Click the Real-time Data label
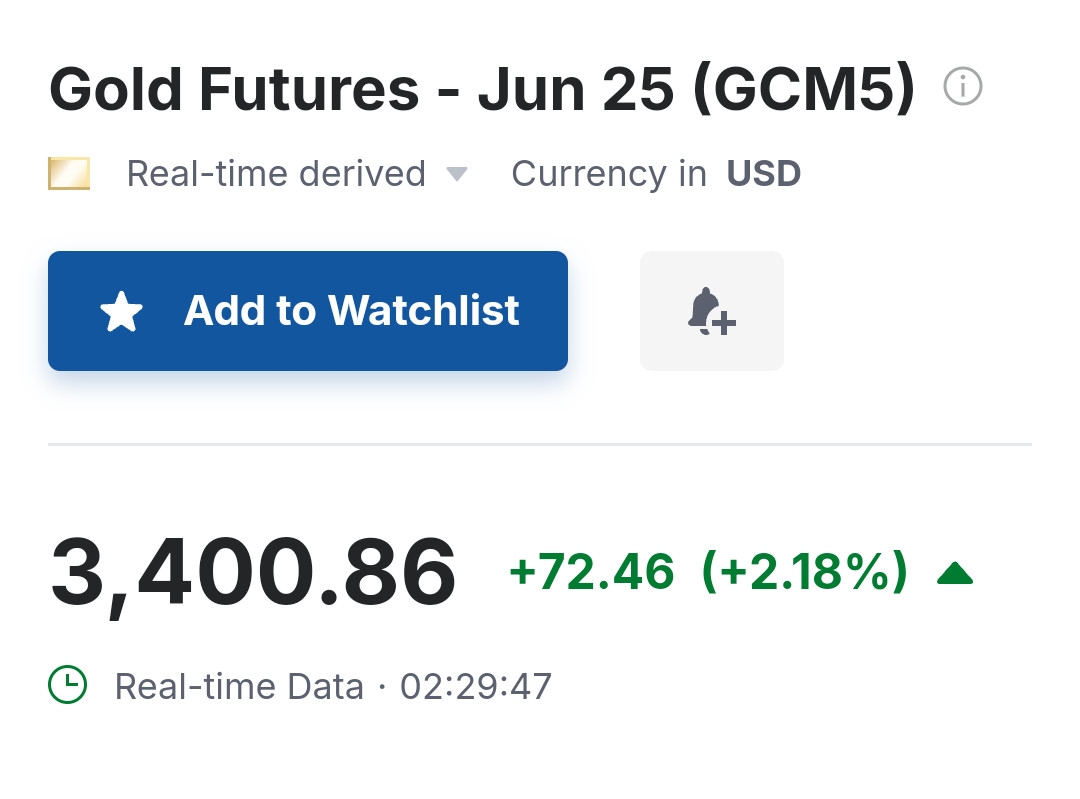This screenshot has width=1080, height=799. (239, 687)
